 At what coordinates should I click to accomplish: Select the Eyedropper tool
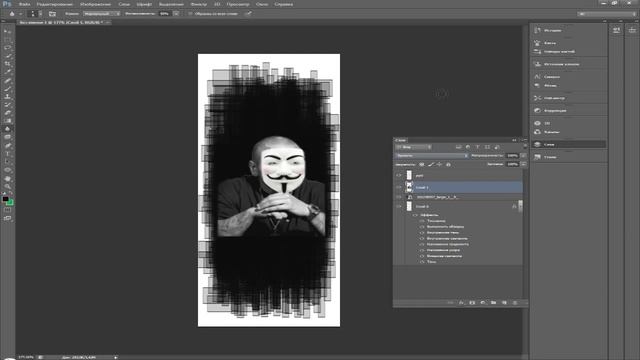(7, 72)
